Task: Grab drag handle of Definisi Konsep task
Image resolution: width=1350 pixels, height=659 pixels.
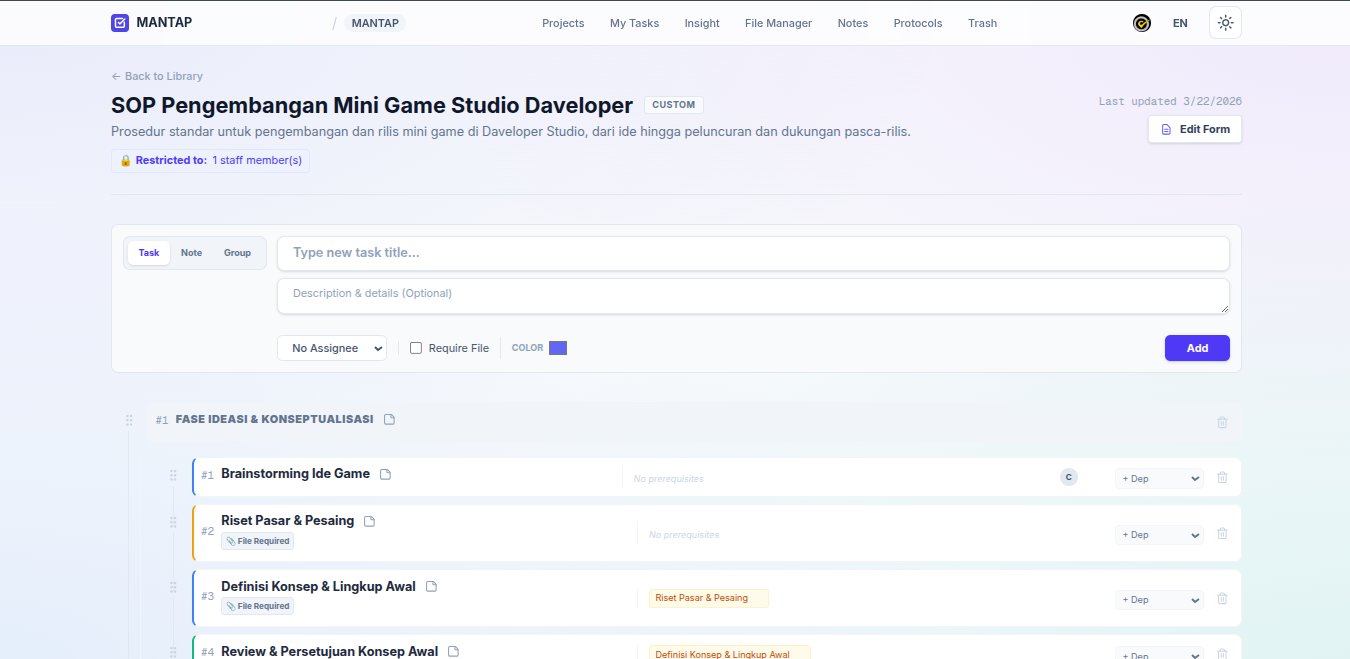Action: click(173, 587)
